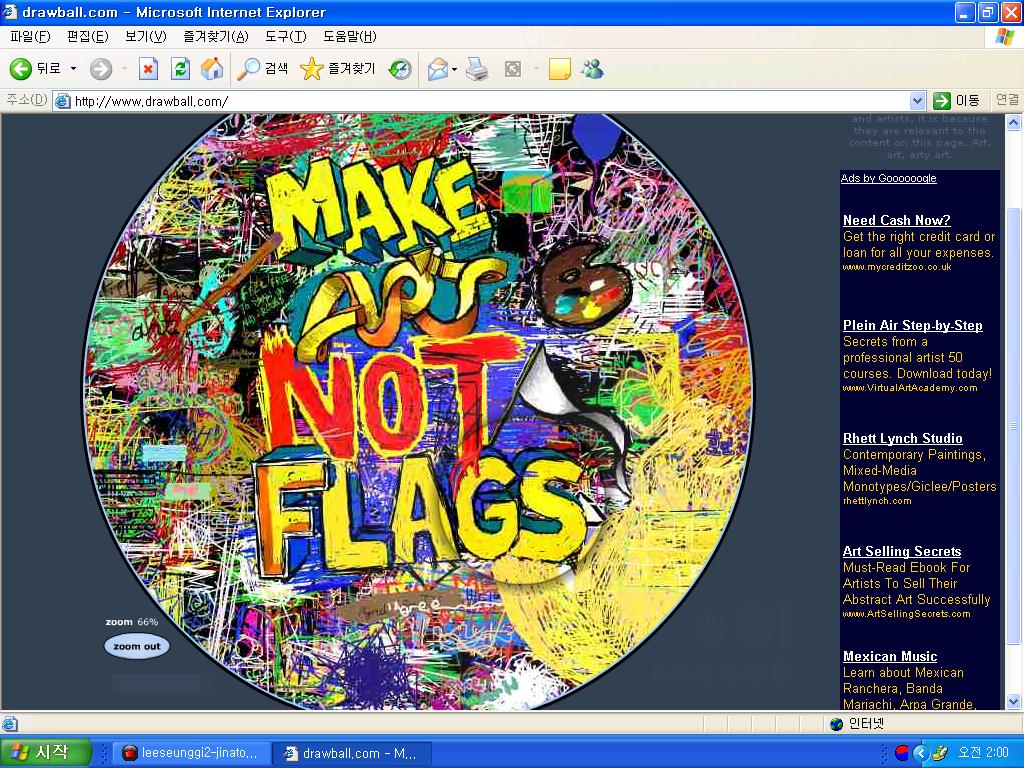Click the Stop loading icon
This screenshot has width=1024, height=768.
pyautogui.click(x=148, y=69)
